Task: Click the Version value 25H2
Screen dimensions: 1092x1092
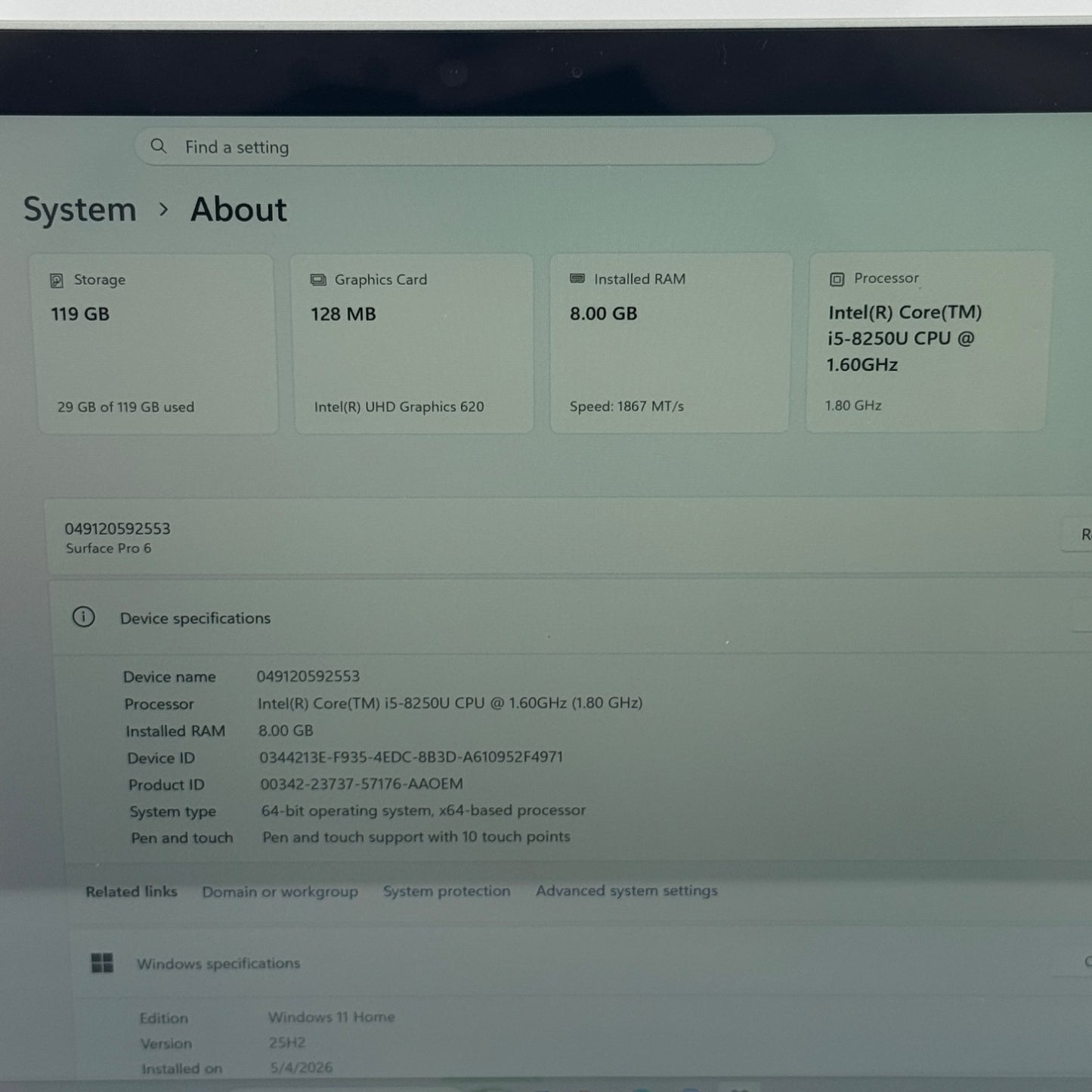Action: [287, 1042]
